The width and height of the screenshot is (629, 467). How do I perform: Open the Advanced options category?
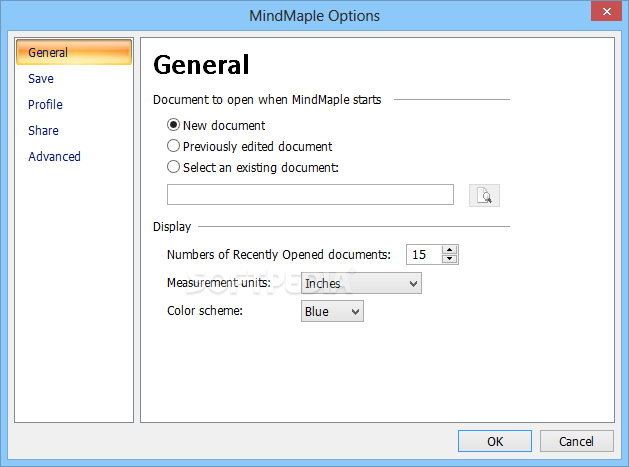click(x=55, y=156)
